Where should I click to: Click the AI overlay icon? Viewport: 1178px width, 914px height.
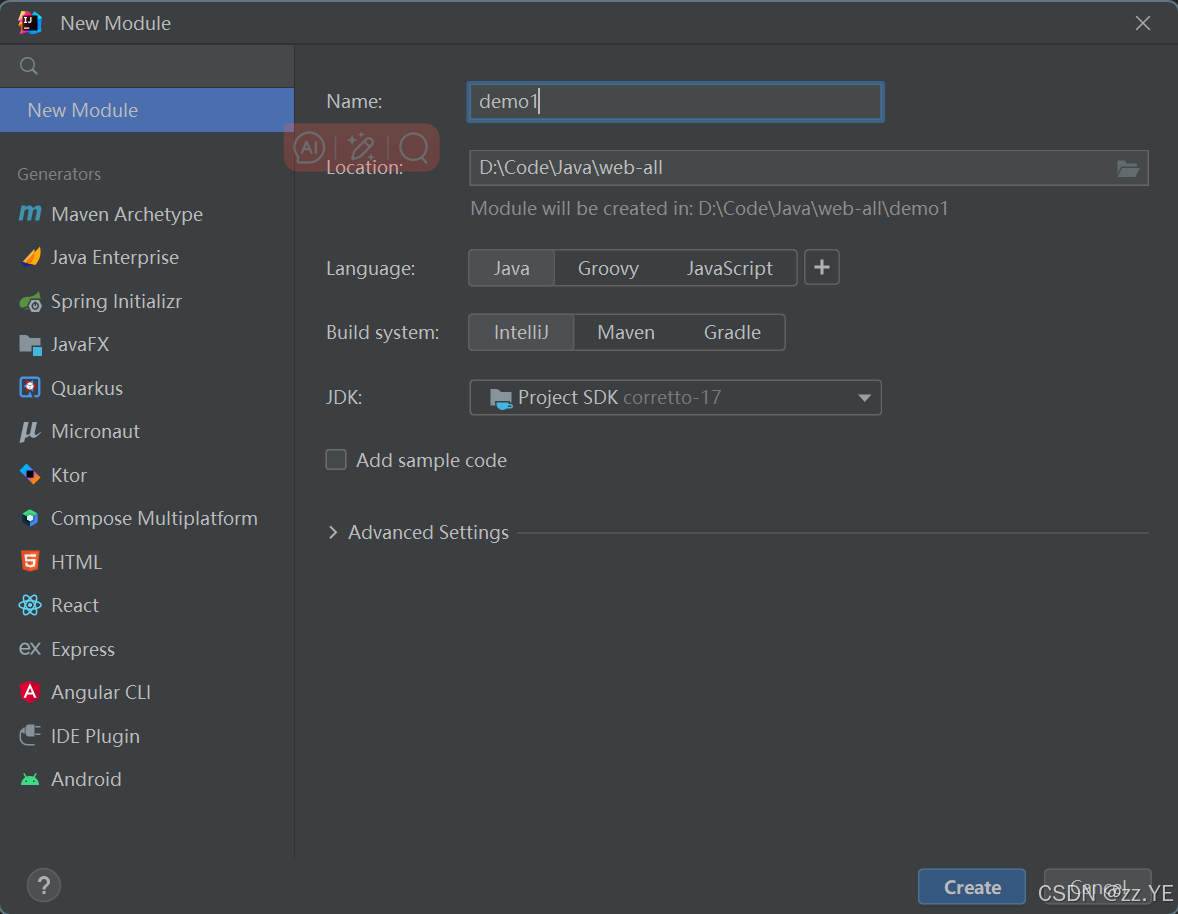click(309, 147)
